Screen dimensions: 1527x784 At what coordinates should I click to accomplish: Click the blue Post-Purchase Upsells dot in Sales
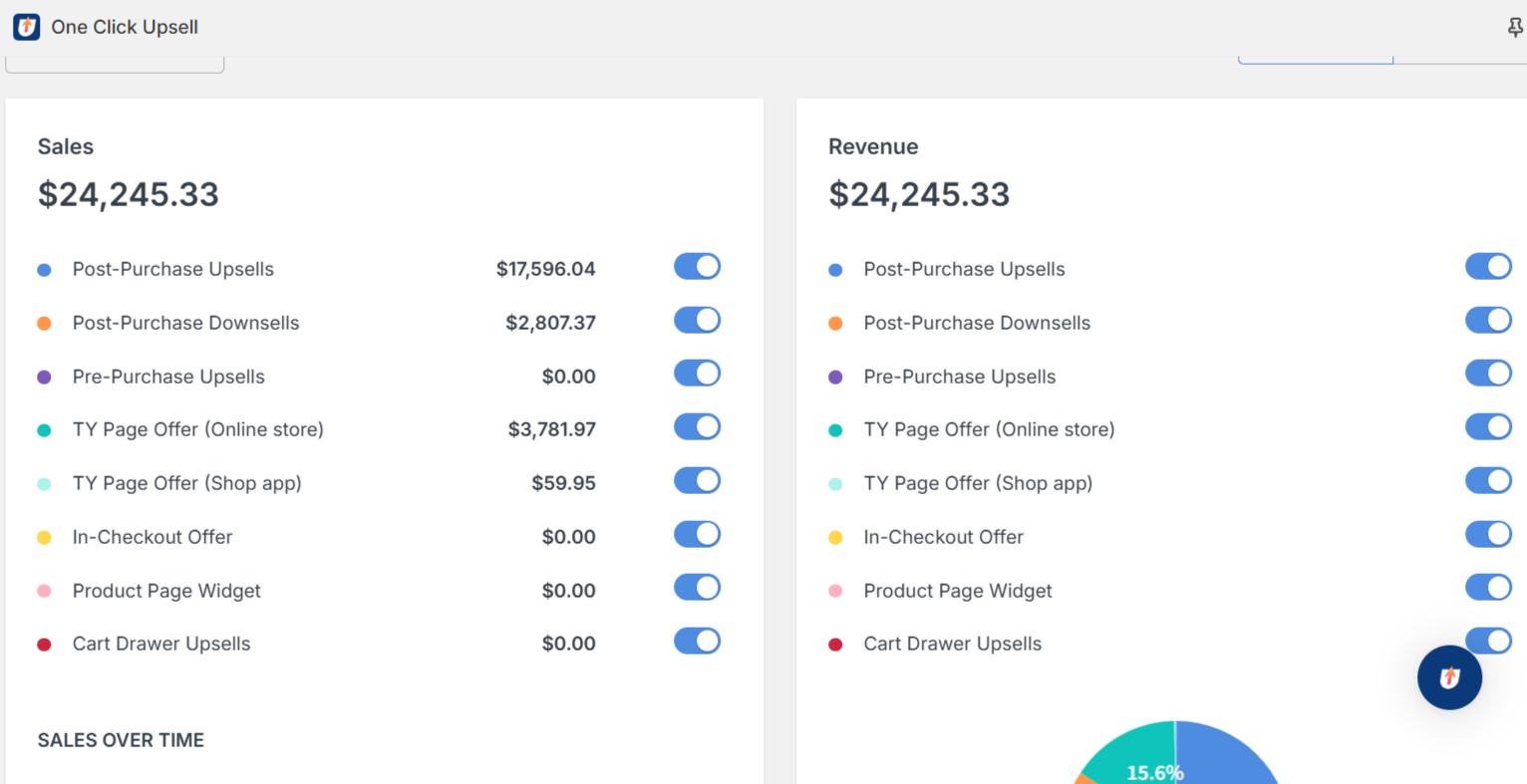click(x=44, y=270)
